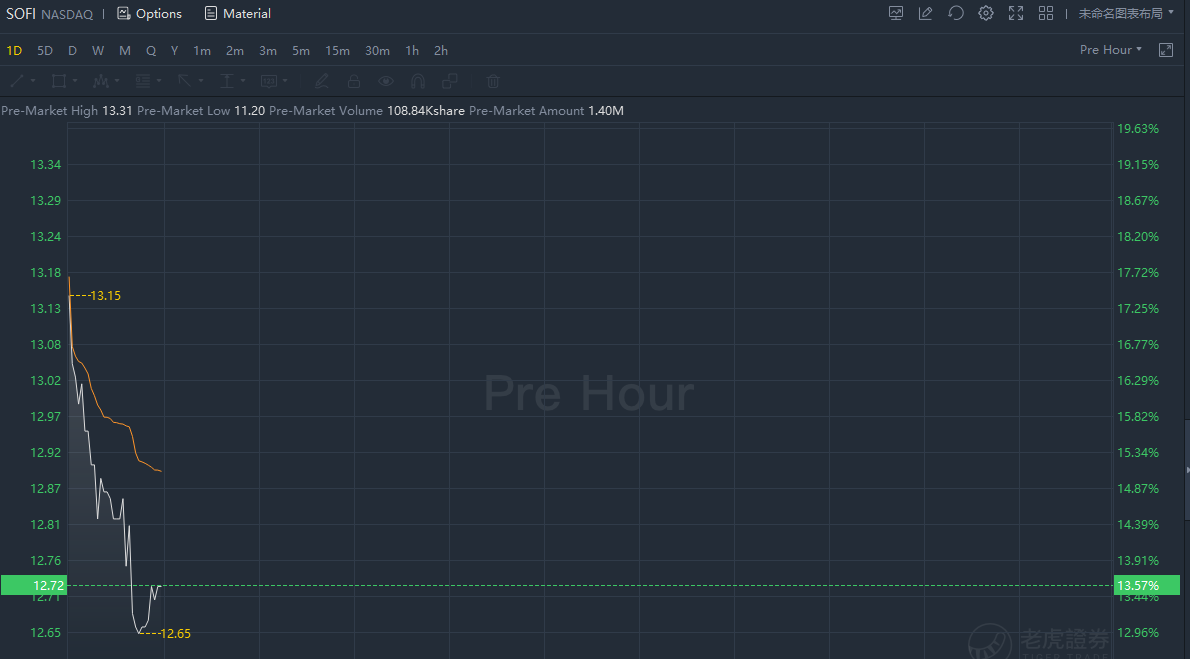Toggle the magnet snap mode
This screenshot has width=1190, height=659.
417,80
